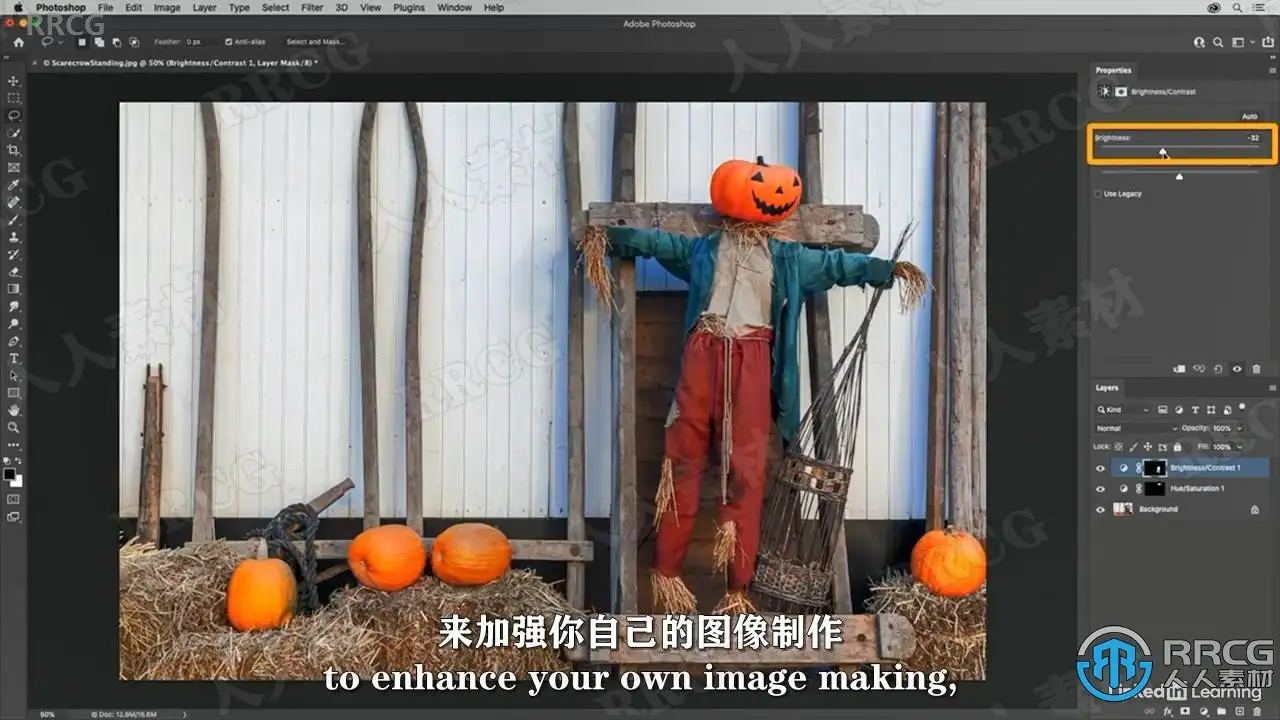Open the Filter menu
Viewport: 1280px width, 720px height.
pyautogui.click(x=312, y=7)
